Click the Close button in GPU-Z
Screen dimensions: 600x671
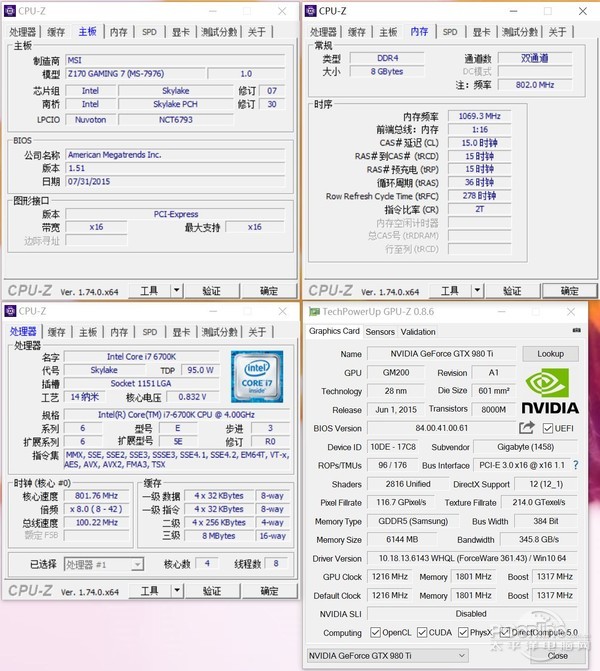coord(558,656)
